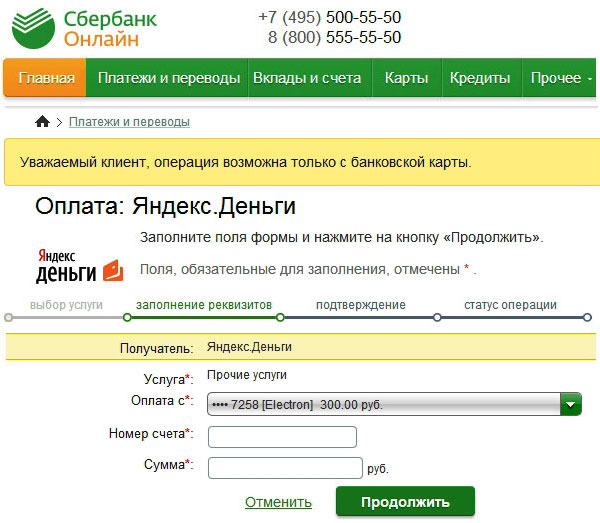Click phone number 8 (800) 555-55-50
The height and width of the screenshot is (523, 600).
[334, 37]
